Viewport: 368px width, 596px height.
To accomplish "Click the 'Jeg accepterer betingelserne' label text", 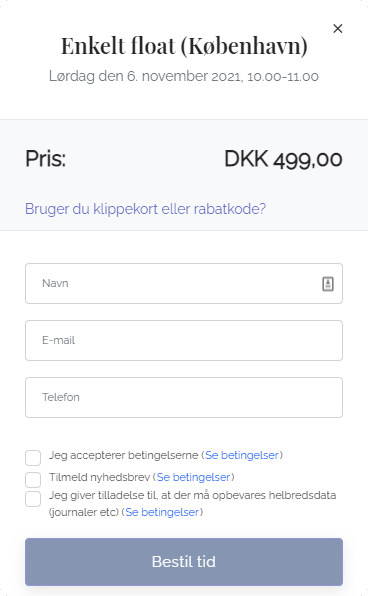I will coord(124,455).
